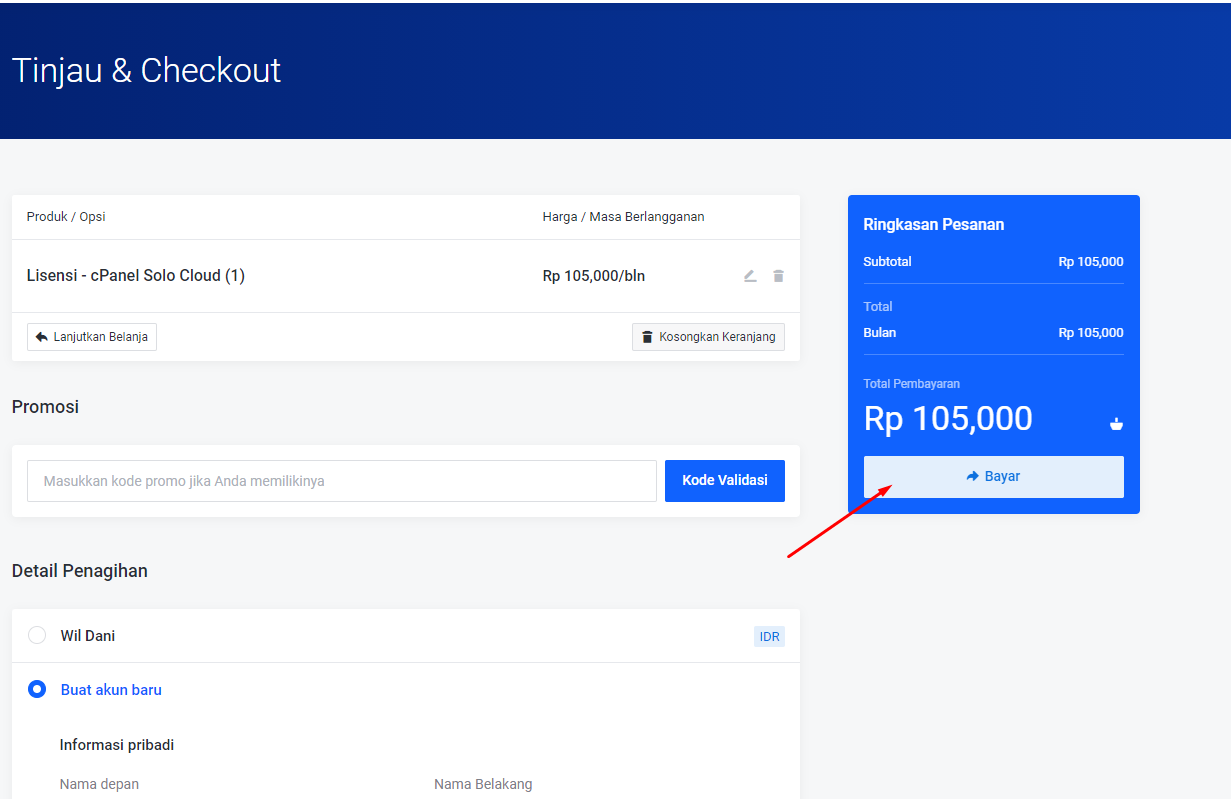Click the arrow icon inside Bayar button
1231x799 pixels.
point(972,477)
